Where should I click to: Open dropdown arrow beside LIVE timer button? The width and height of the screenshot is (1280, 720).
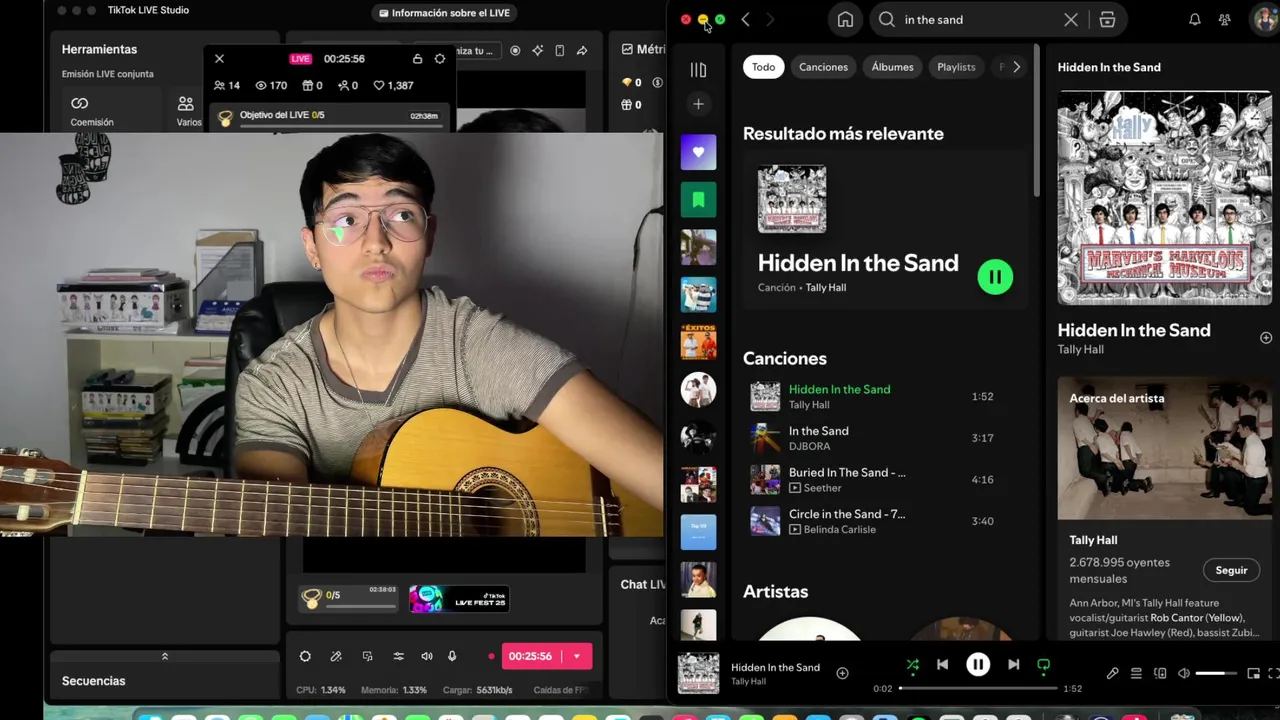coord(577,656)
